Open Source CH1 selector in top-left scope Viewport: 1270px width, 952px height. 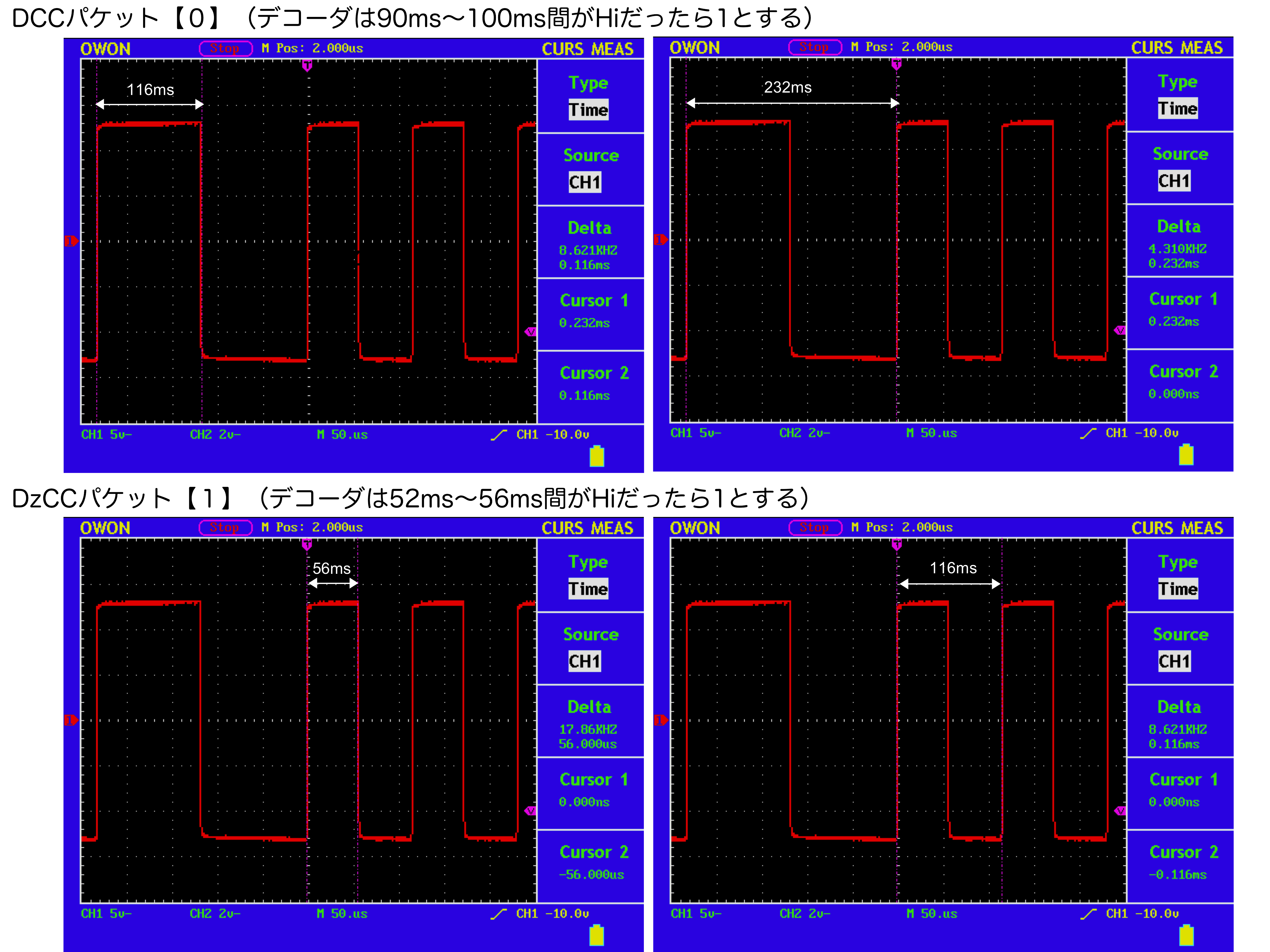point(585,182)
